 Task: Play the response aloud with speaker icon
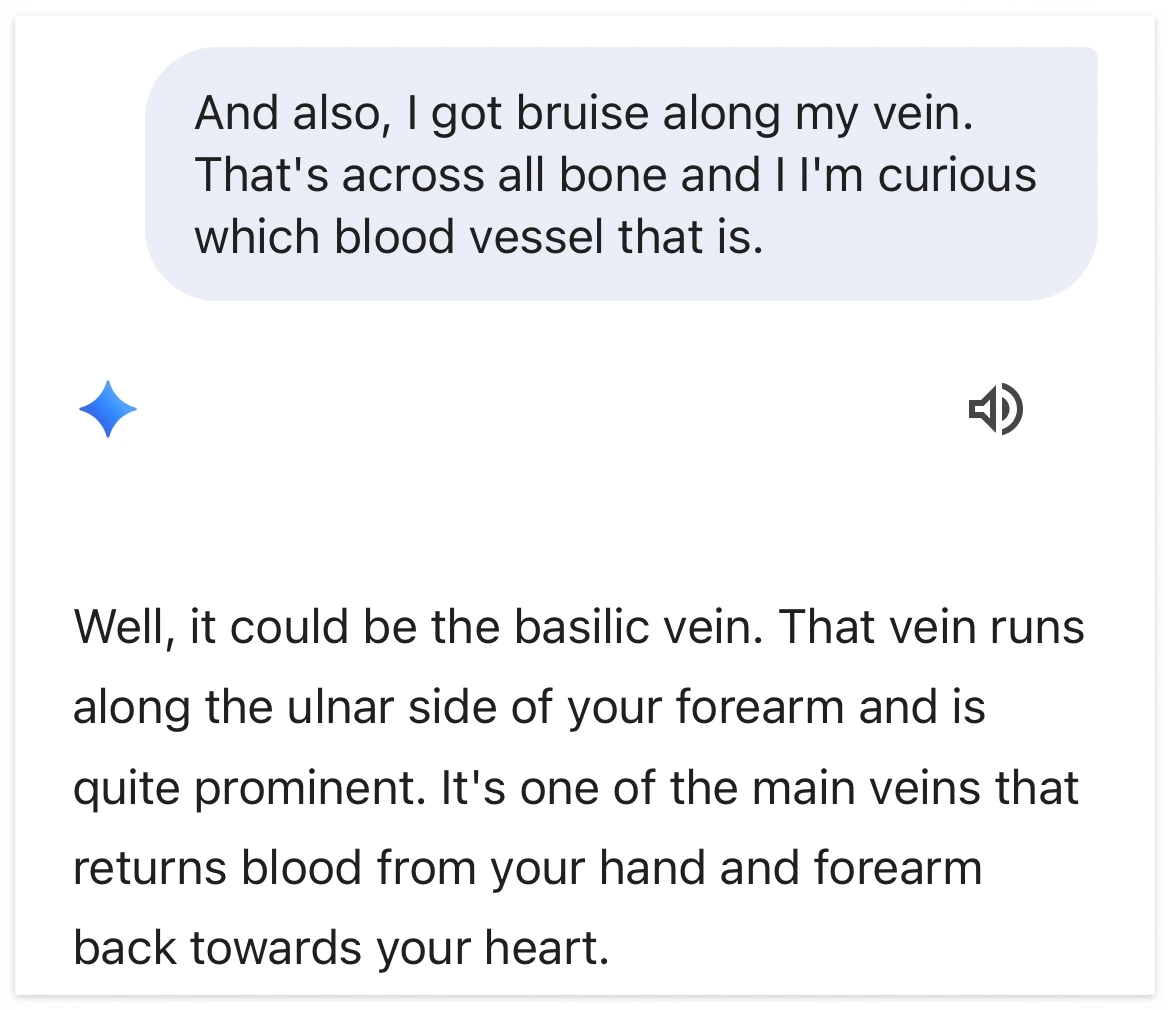coord(995,409)
